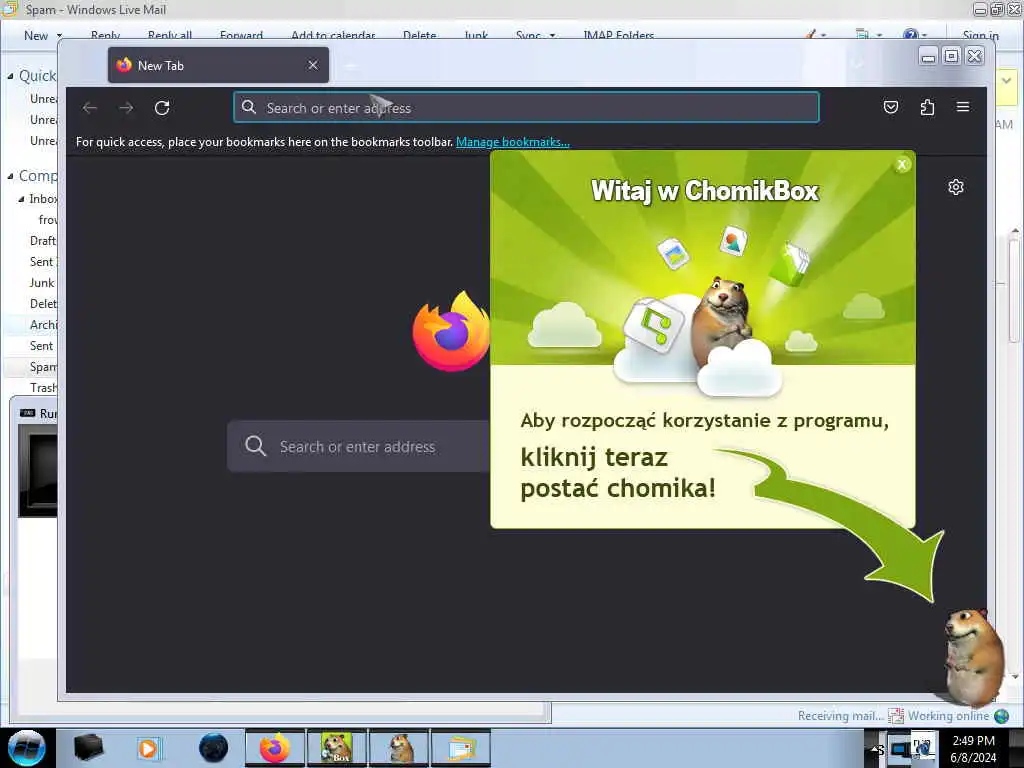Open the black box taskbar icon
1024x768 pixels.
coord(88,748)
